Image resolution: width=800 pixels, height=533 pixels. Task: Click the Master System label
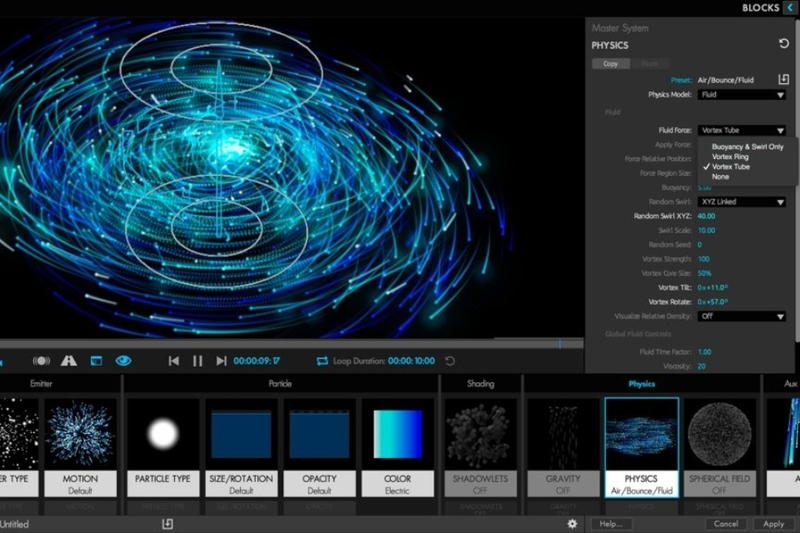pos(620,28)
